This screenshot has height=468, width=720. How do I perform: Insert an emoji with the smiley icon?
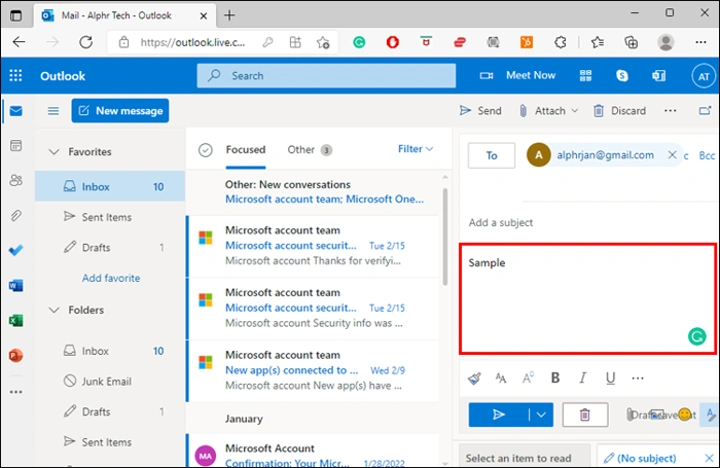685,415
